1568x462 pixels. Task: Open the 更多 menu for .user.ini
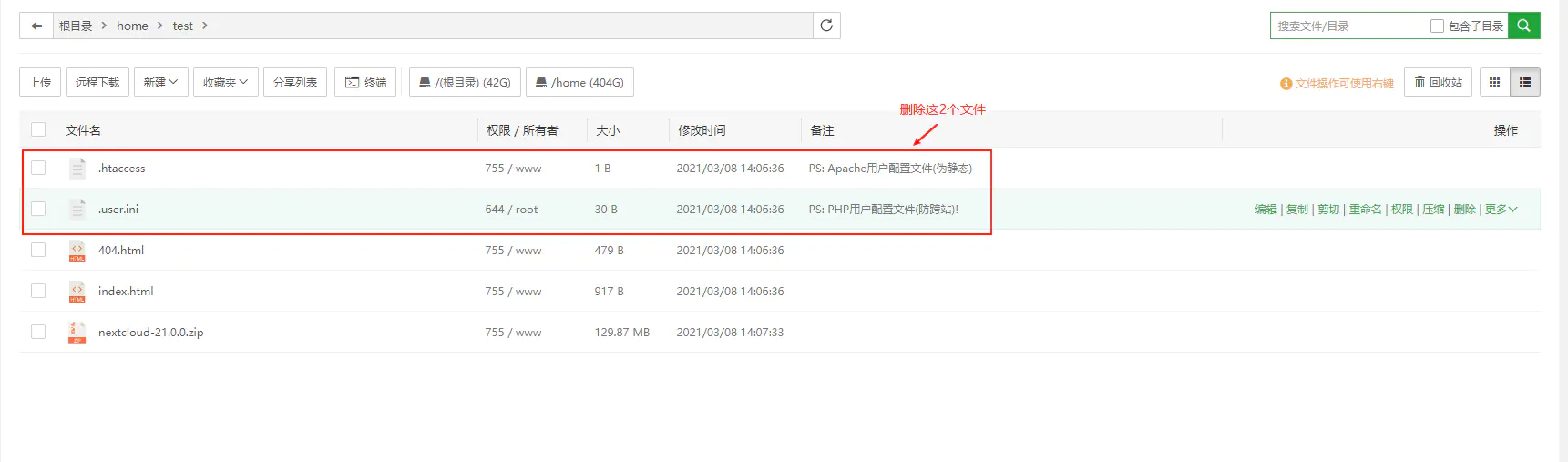(x=1501, y=209)
